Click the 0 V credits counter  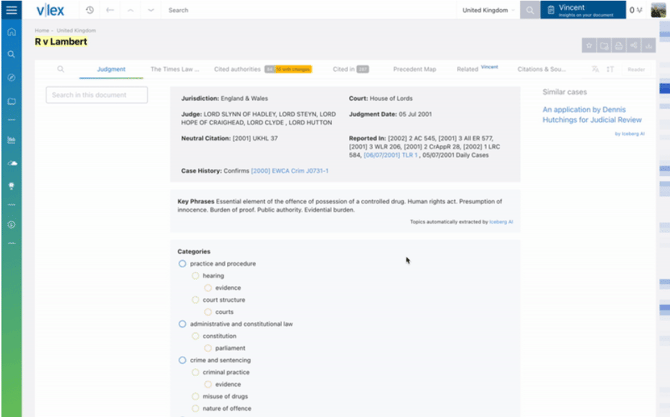(635, 10)
